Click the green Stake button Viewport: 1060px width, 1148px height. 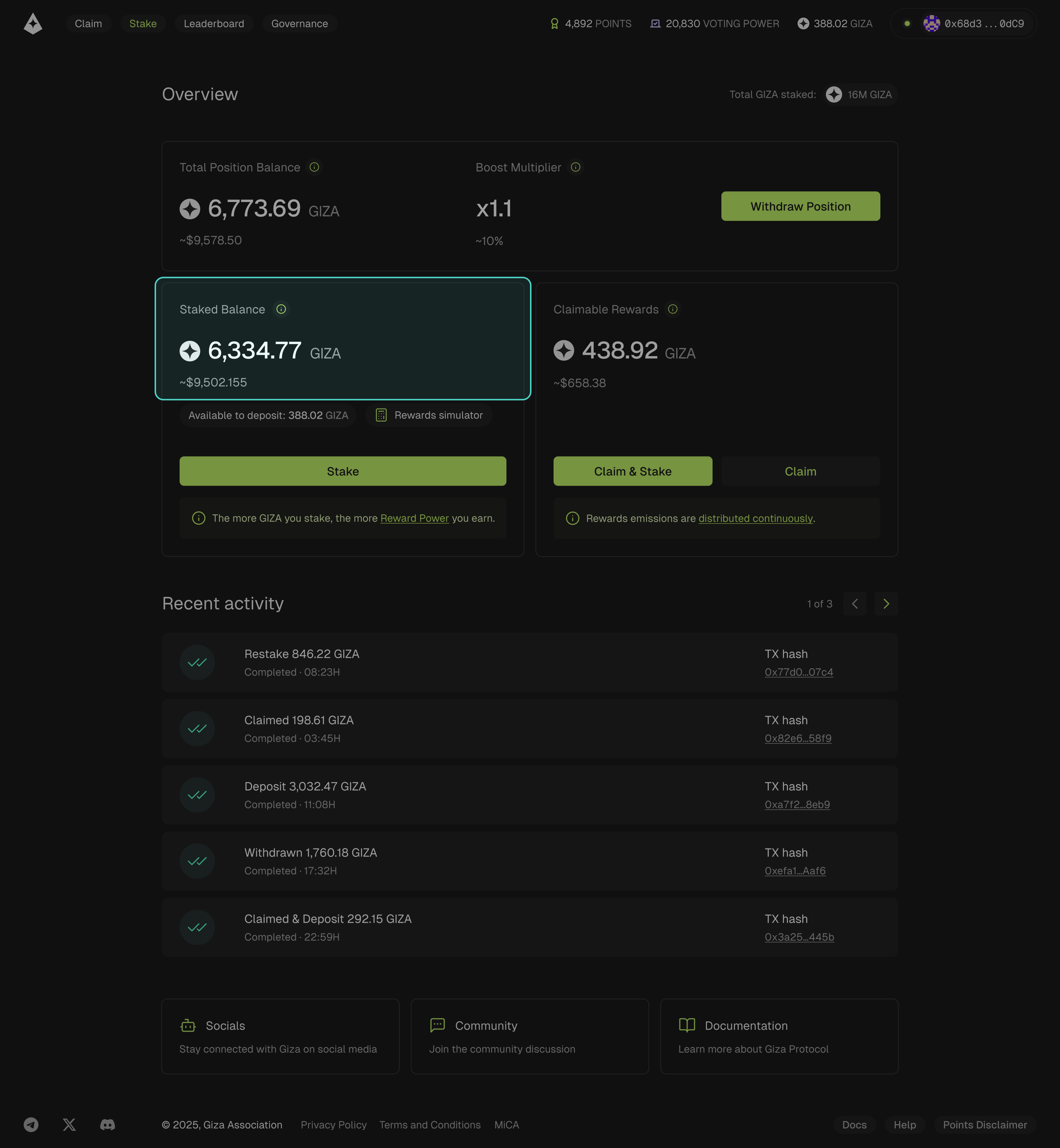tap(342, 471)
